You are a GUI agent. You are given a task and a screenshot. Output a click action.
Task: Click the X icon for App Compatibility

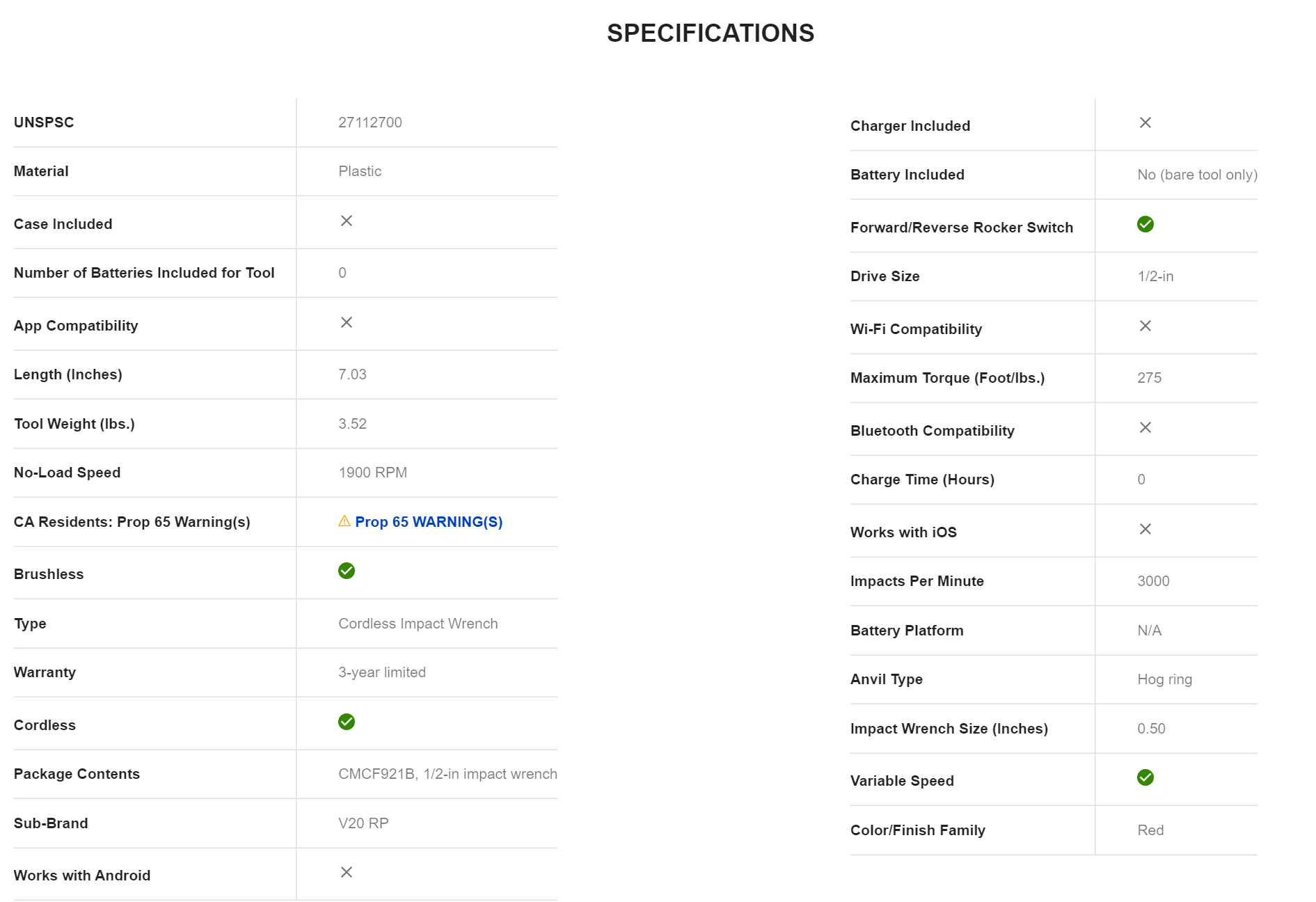[x=346, y=322]
